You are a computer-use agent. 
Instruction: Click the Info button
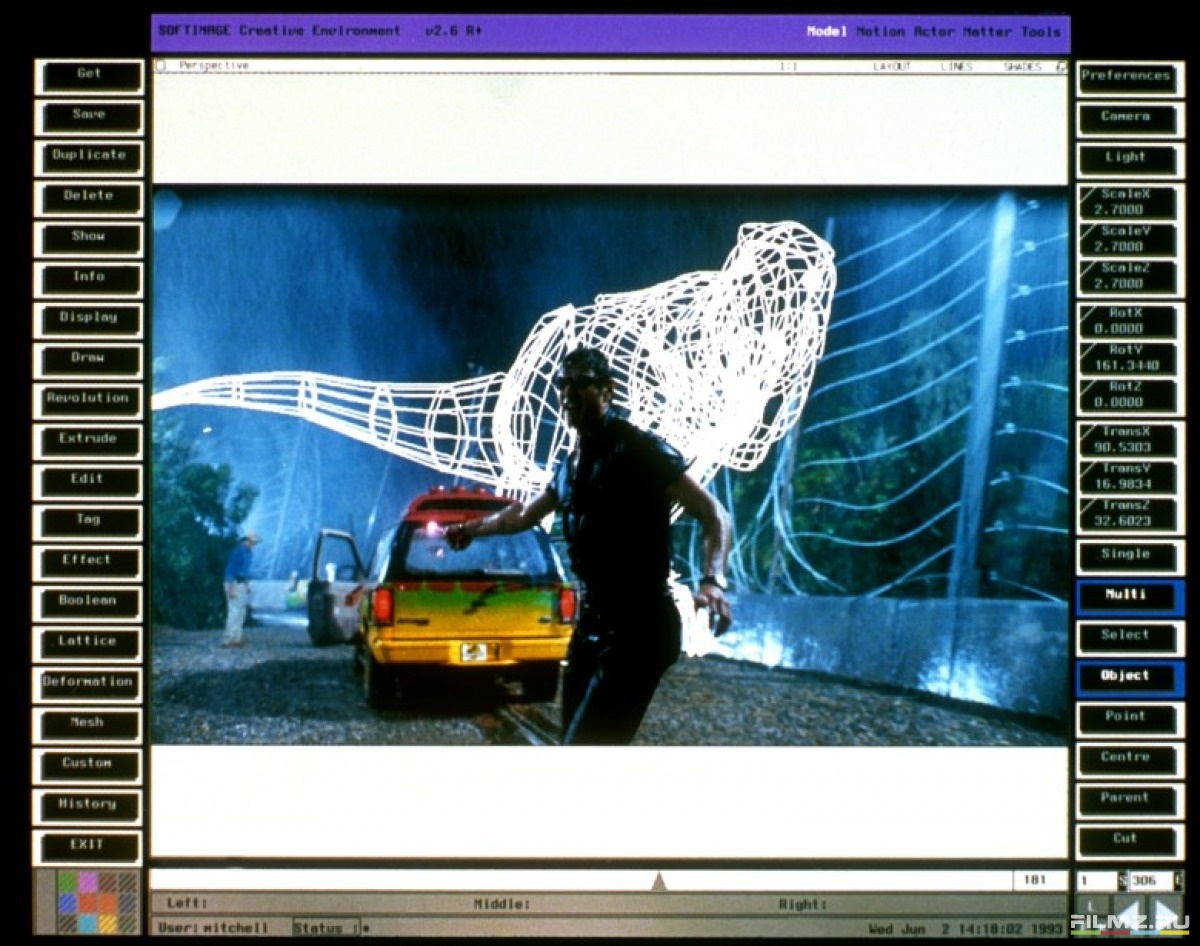(x=89, y=279)
